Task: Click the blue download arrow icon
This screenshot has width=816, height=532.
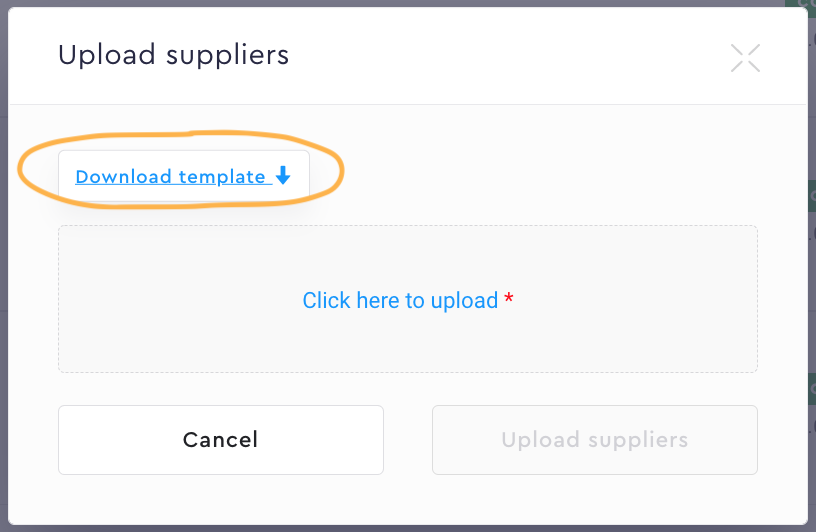Action: (x=283, y=176)
